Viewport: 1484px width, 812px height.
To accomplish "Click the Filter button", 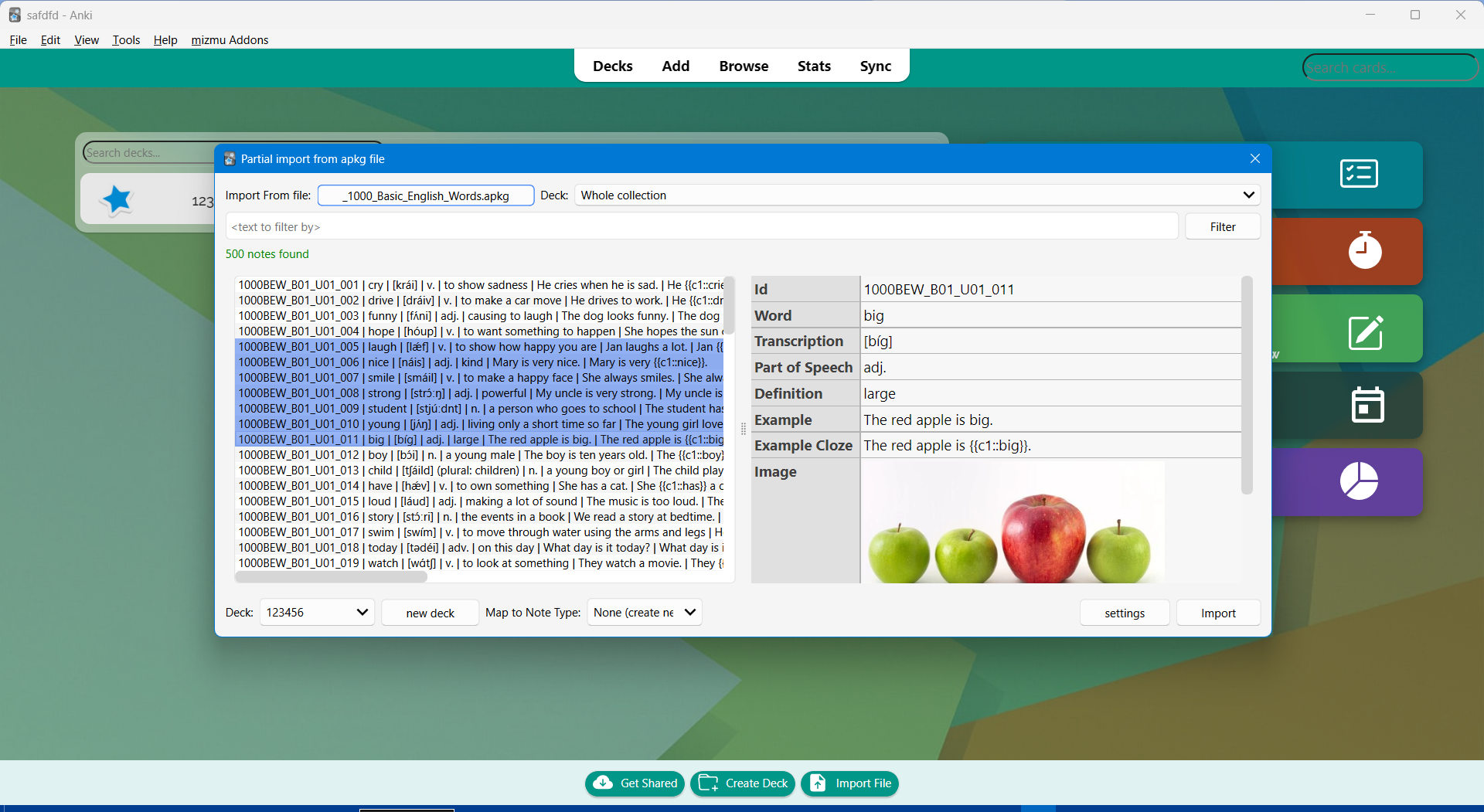I will pyautogui.click(x=1222, y=227).
